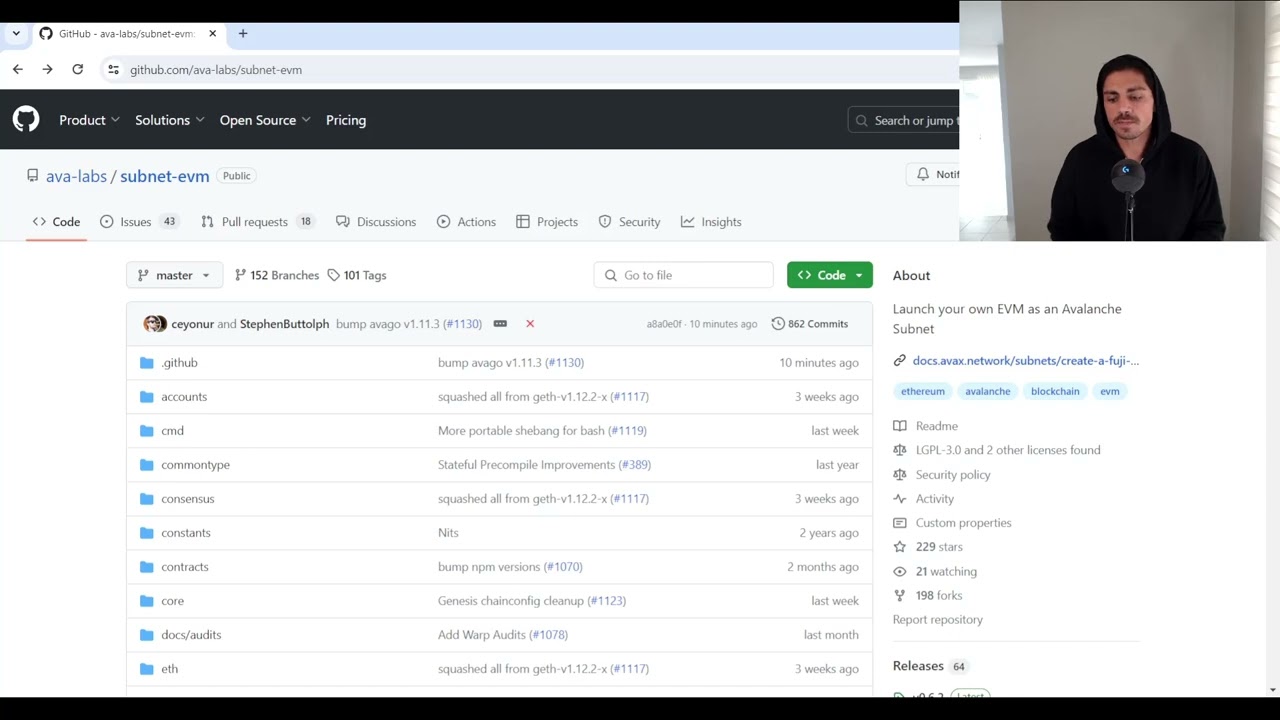View the 229 stars link
The image size is (1280, 720).
coord(928,547)
